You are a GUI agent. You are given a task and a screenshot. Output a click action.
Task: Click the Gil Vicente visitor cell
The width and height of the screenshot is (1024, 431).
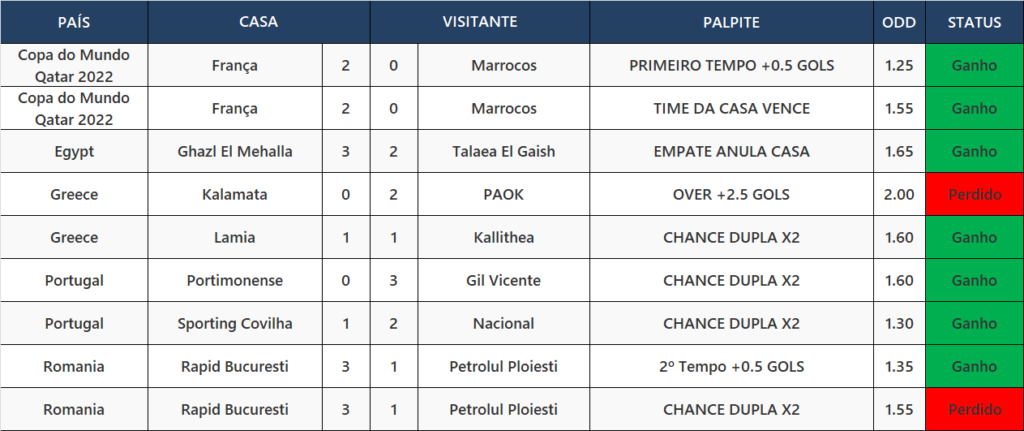point(504,281)
